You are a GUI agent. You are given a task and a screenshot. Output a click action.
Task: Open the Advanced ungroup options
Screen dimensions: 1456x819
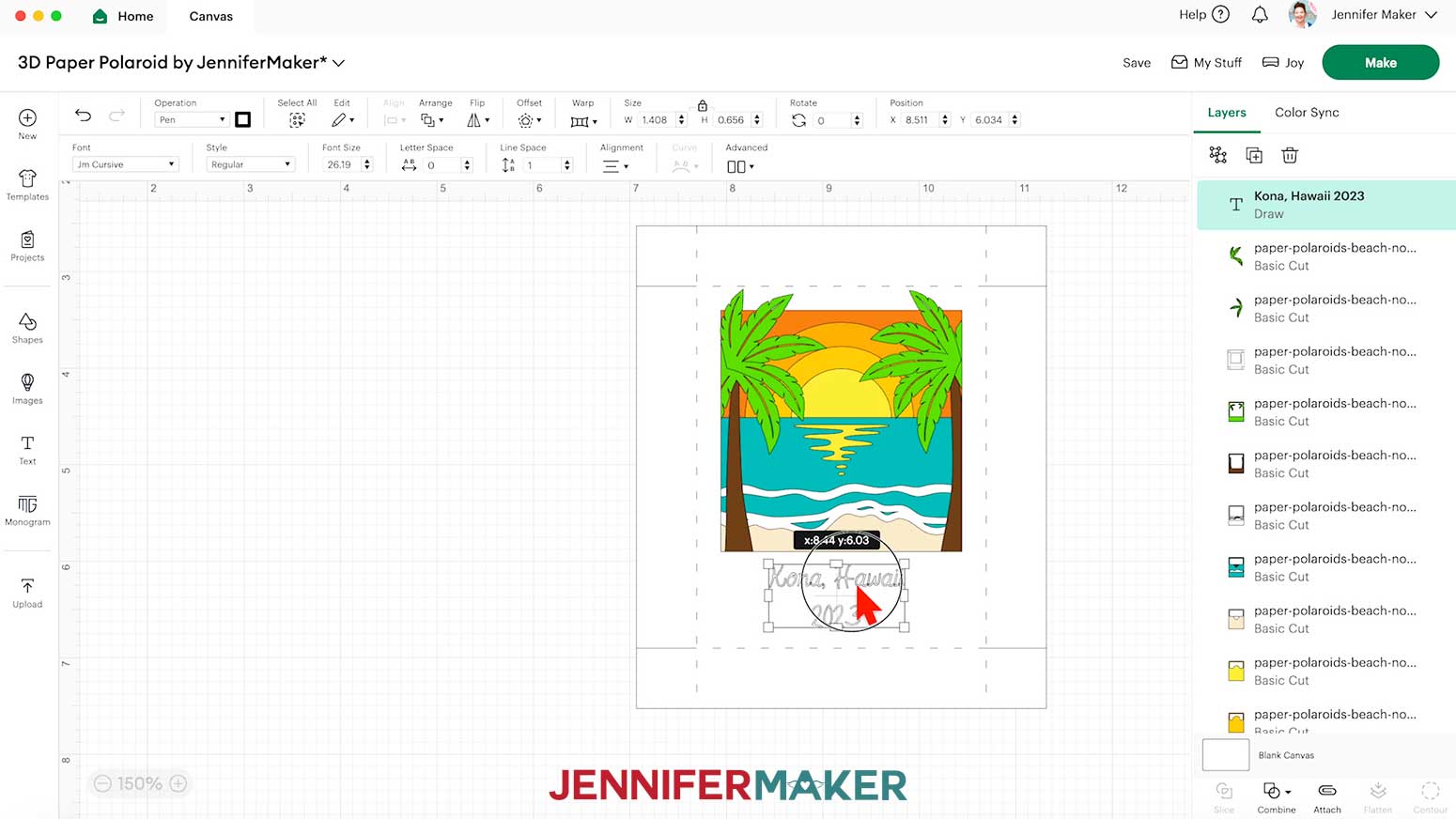coord(740,166)
